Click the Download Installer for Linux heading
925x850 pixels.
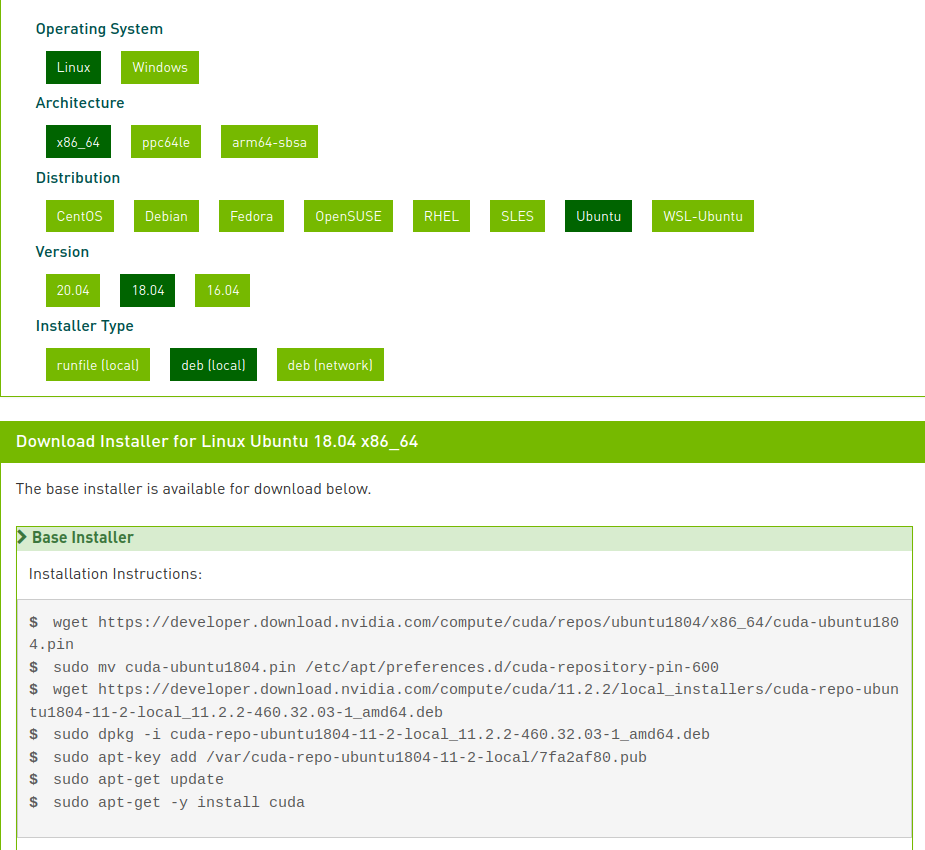click(x=217, y=442)
